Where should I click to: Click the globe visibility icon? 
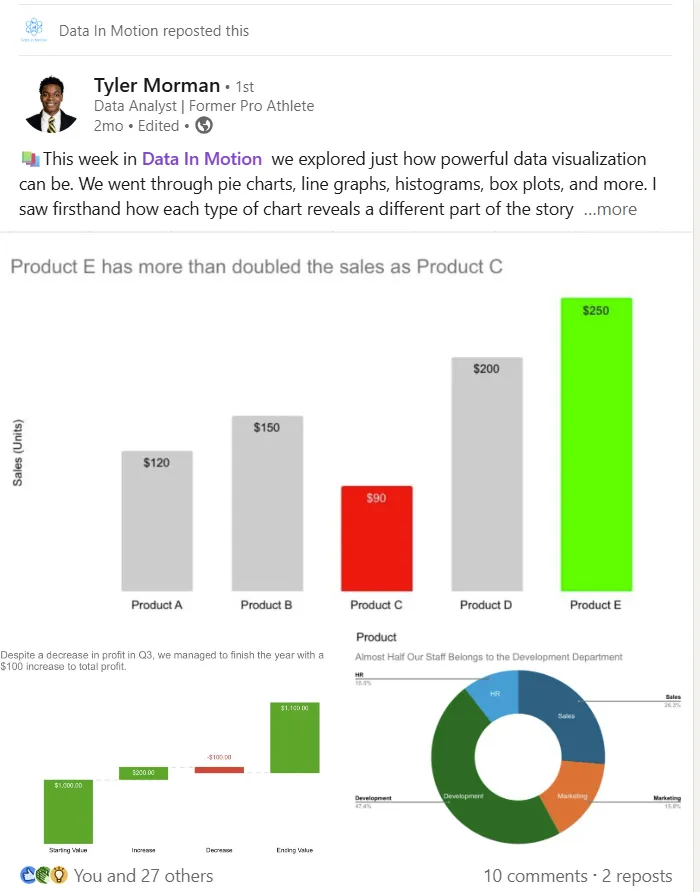pyautogui.click(x=204, y=125)
